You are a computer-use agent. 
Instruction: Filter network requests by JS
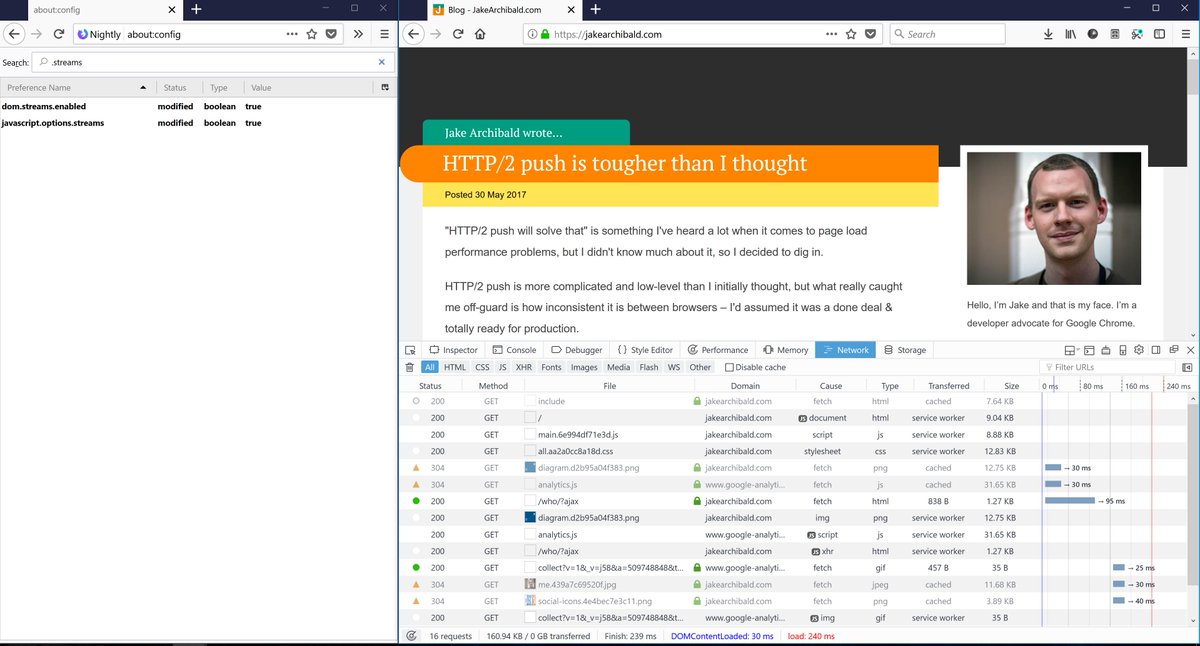[x=503, y=367]
